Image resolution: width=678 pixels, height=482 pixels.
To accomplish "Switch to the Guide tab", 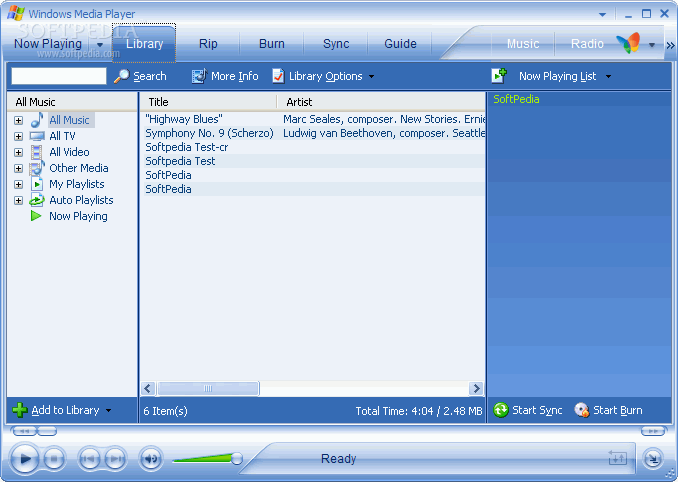I will (x=400, y=44).
